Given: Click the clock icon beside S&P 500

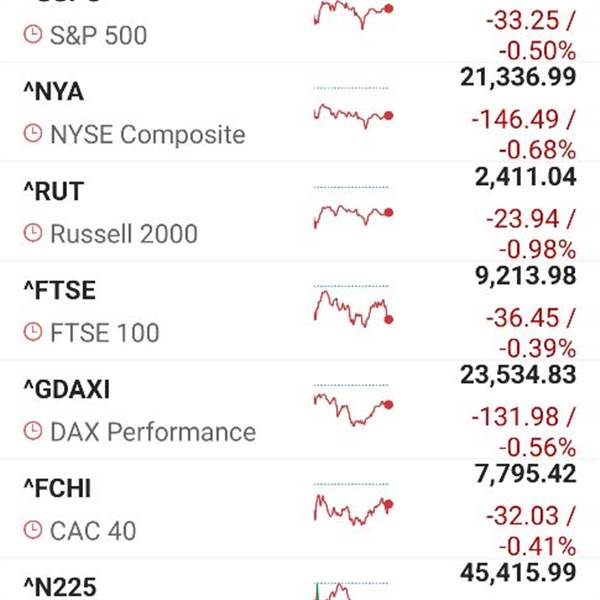Looking at the screenshot, I should [33, 36].
